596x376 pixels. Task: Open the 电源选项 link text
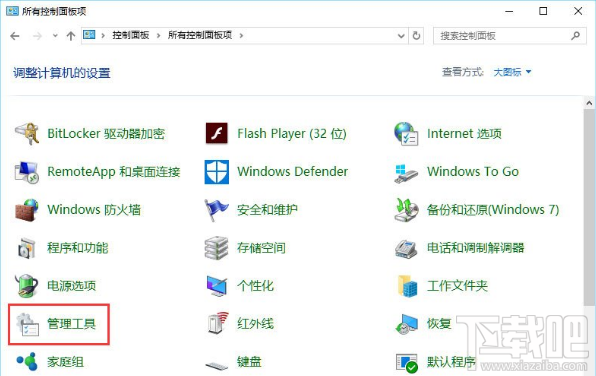coord(71,286)
